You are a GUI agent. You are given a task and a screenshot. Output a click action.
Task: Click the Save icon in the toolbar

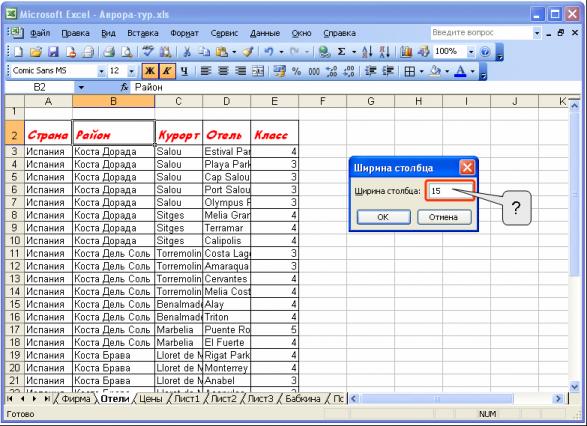pyautogui.click(x=53, y=52)
